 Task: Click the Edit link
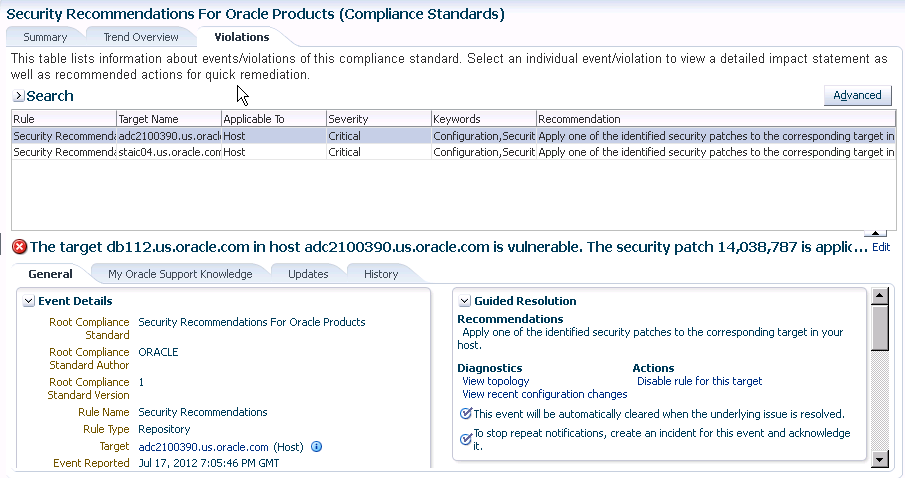coord(881,247)
